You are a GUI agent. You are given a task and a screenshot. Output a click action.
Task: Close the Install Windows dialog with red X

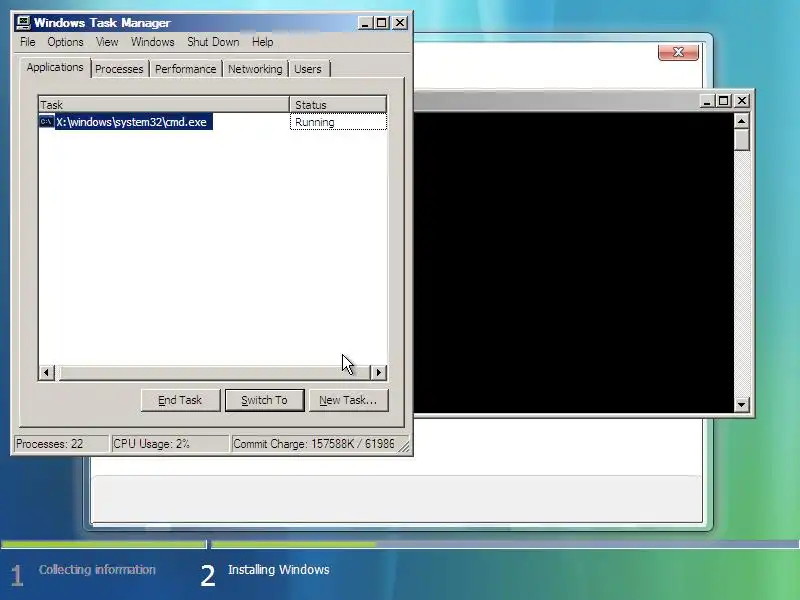[x=678, y=52]
